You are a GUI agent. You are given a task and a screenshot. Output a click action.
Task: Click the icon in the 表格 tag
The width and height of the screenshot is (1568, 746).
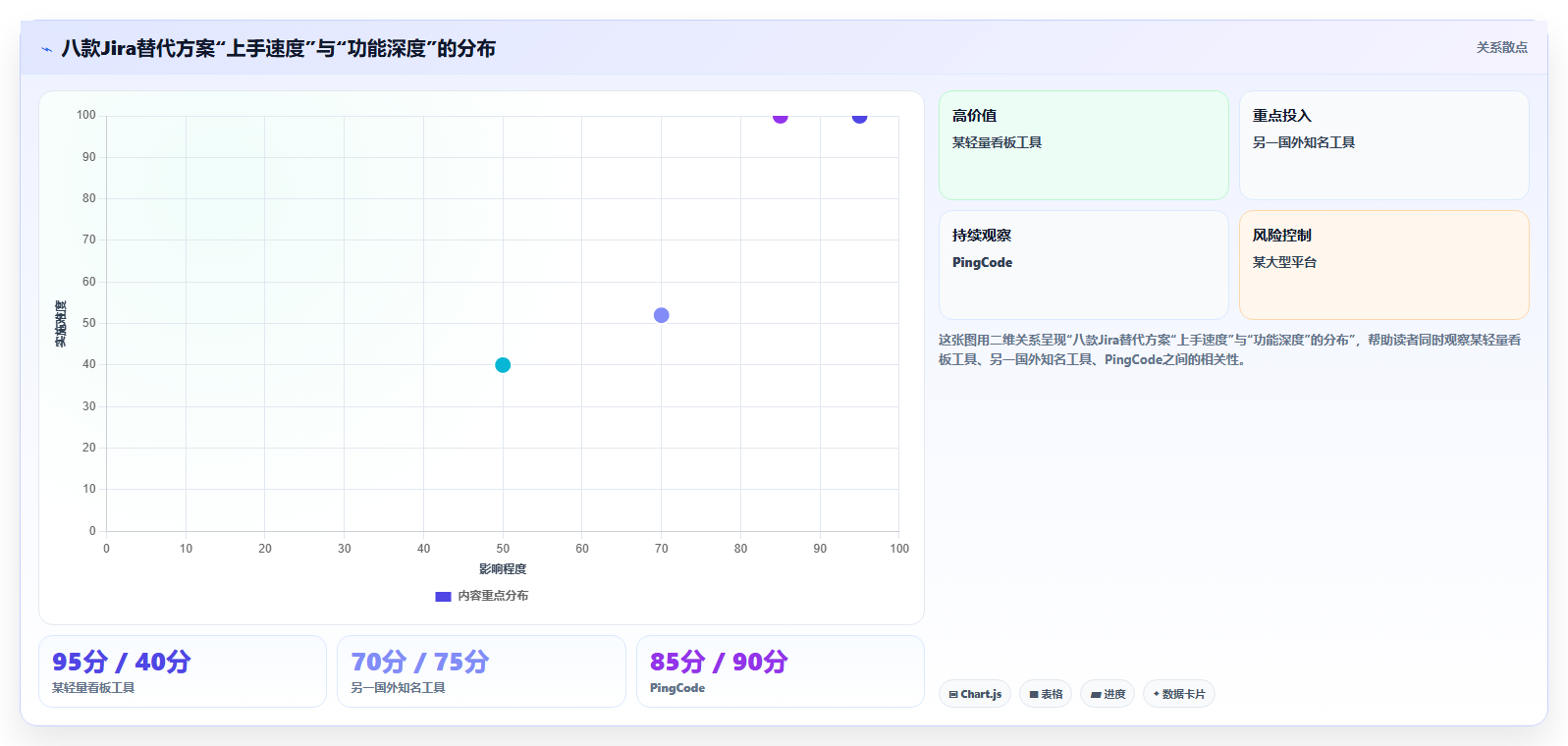[1034, 694]
